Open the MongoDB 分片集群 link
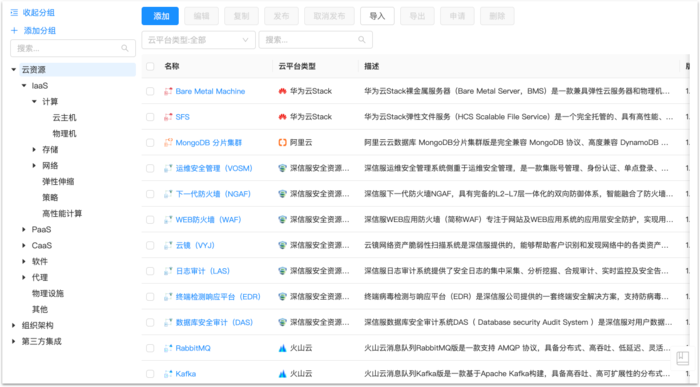The height and width of the screenshot is (387, 700). pyautogui.click(x=208, y=142)
